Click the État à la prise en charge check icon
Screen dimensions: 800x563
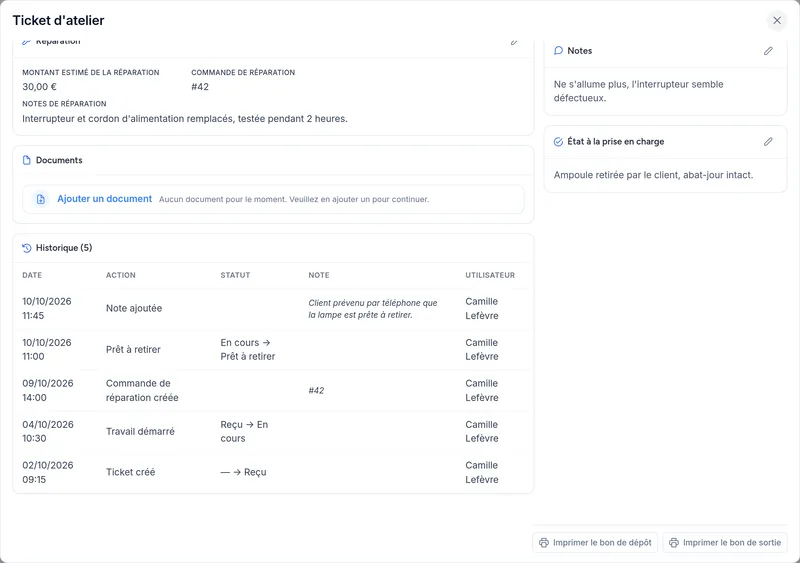[558, 141]
